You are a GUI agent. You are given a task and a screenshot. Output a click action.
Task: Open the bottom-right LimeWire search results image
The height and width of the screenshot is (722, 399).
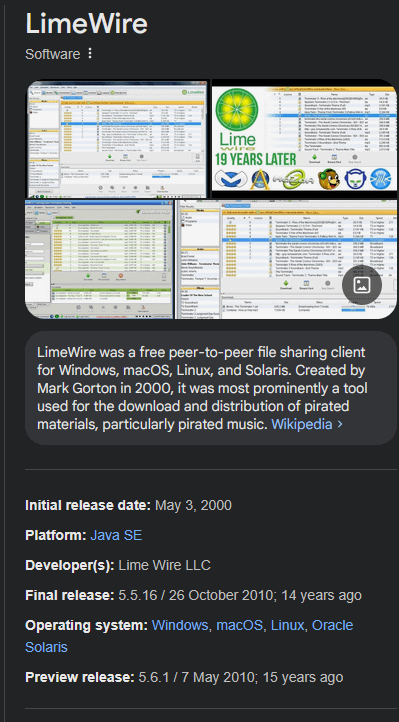[x=286, y=259]
